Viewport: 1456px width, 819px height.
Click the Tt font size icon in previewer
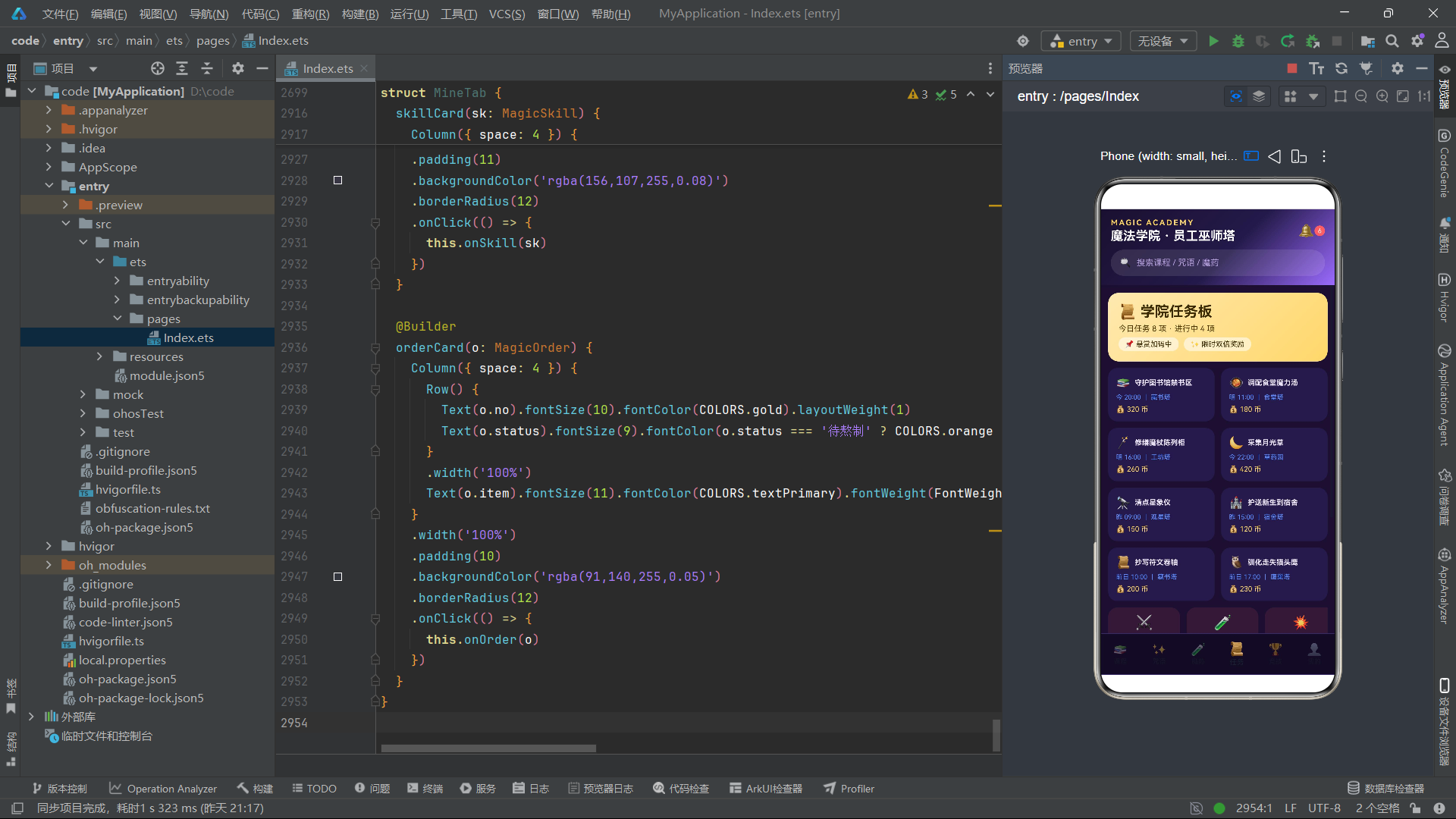(x=1316, y=68)
